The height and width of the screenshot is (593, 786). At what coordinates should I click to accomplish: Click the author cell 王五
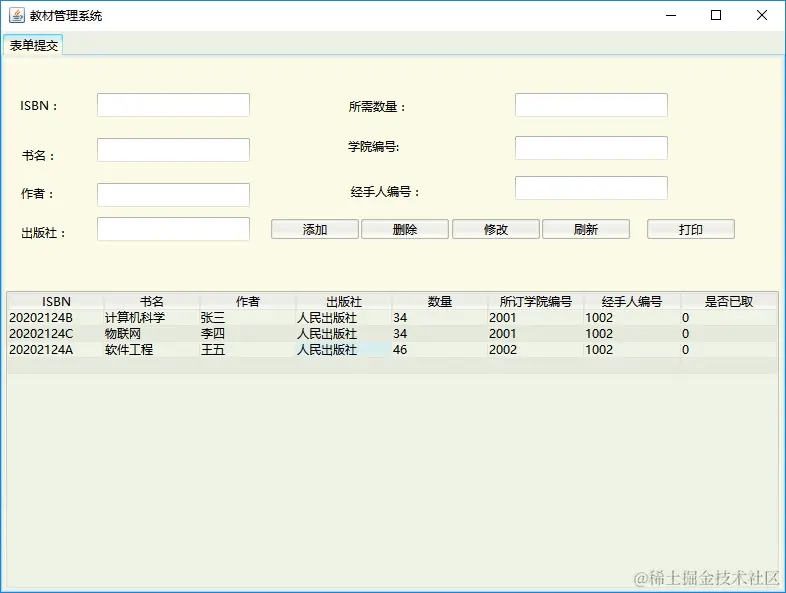(248, 350)
